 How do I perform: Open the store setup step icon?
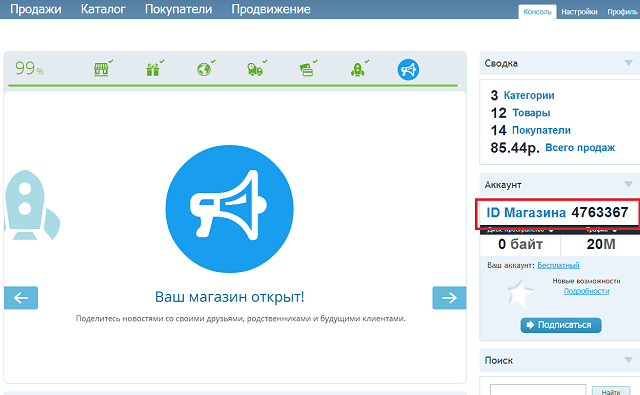(x=102, y=69)
